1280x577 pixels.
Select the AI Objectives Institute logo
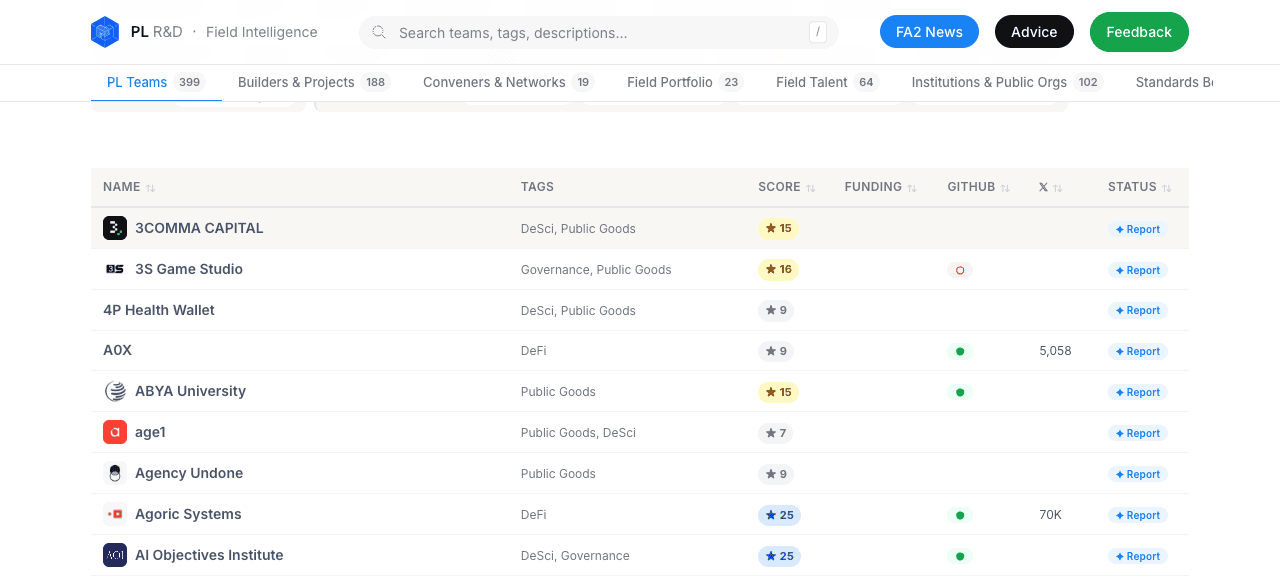point(115,555)
